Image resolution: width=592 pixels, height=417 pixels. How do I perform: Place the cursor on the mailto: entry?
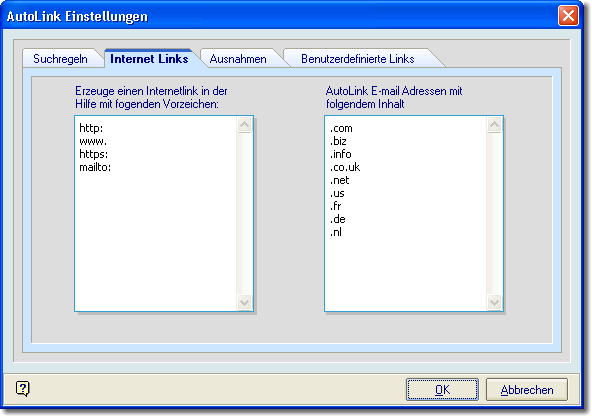point(95,167)
